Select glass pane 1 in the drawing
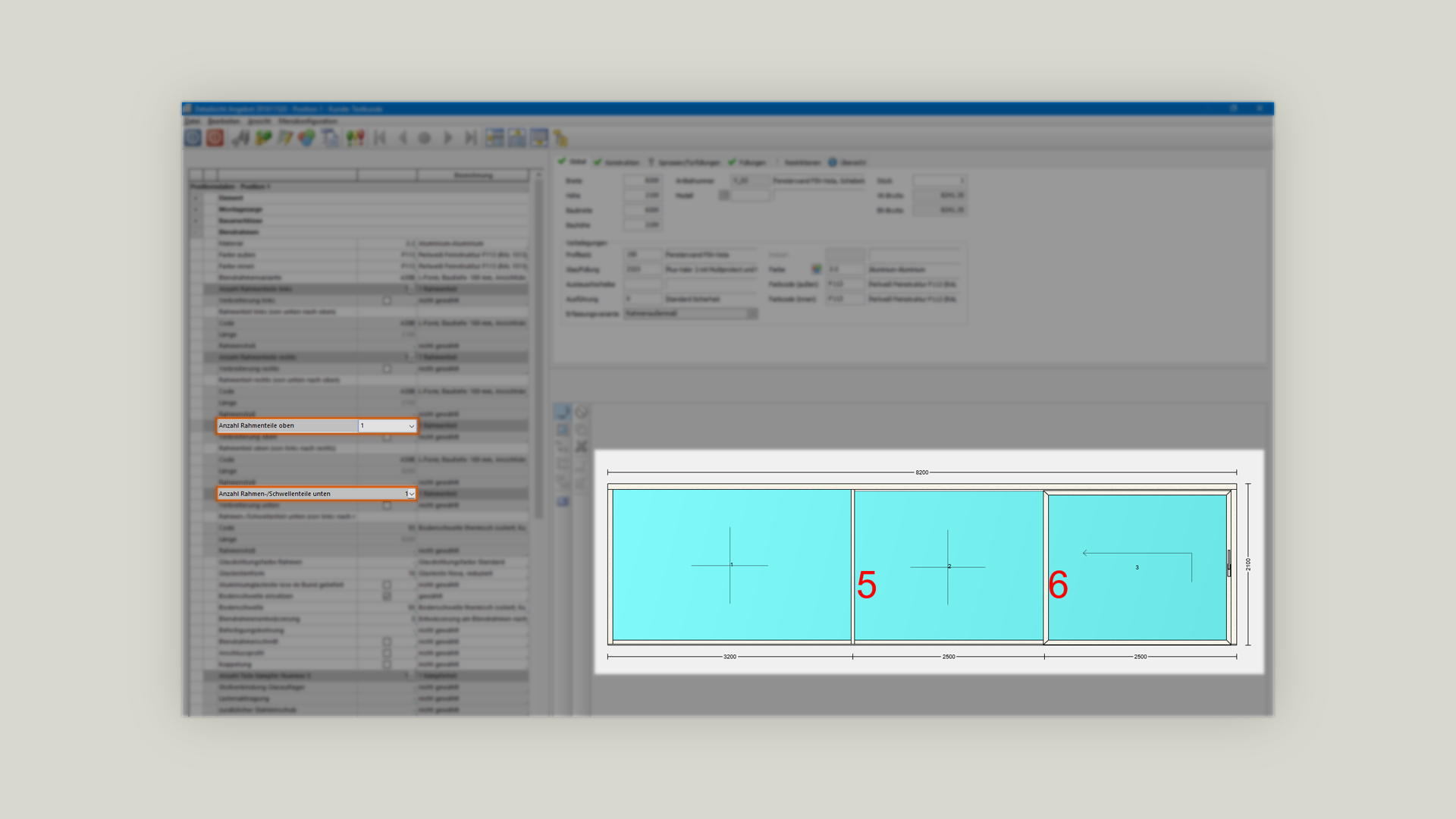Screen dimensions: 1456x819 pyautogui.click(x=731, y=565)
